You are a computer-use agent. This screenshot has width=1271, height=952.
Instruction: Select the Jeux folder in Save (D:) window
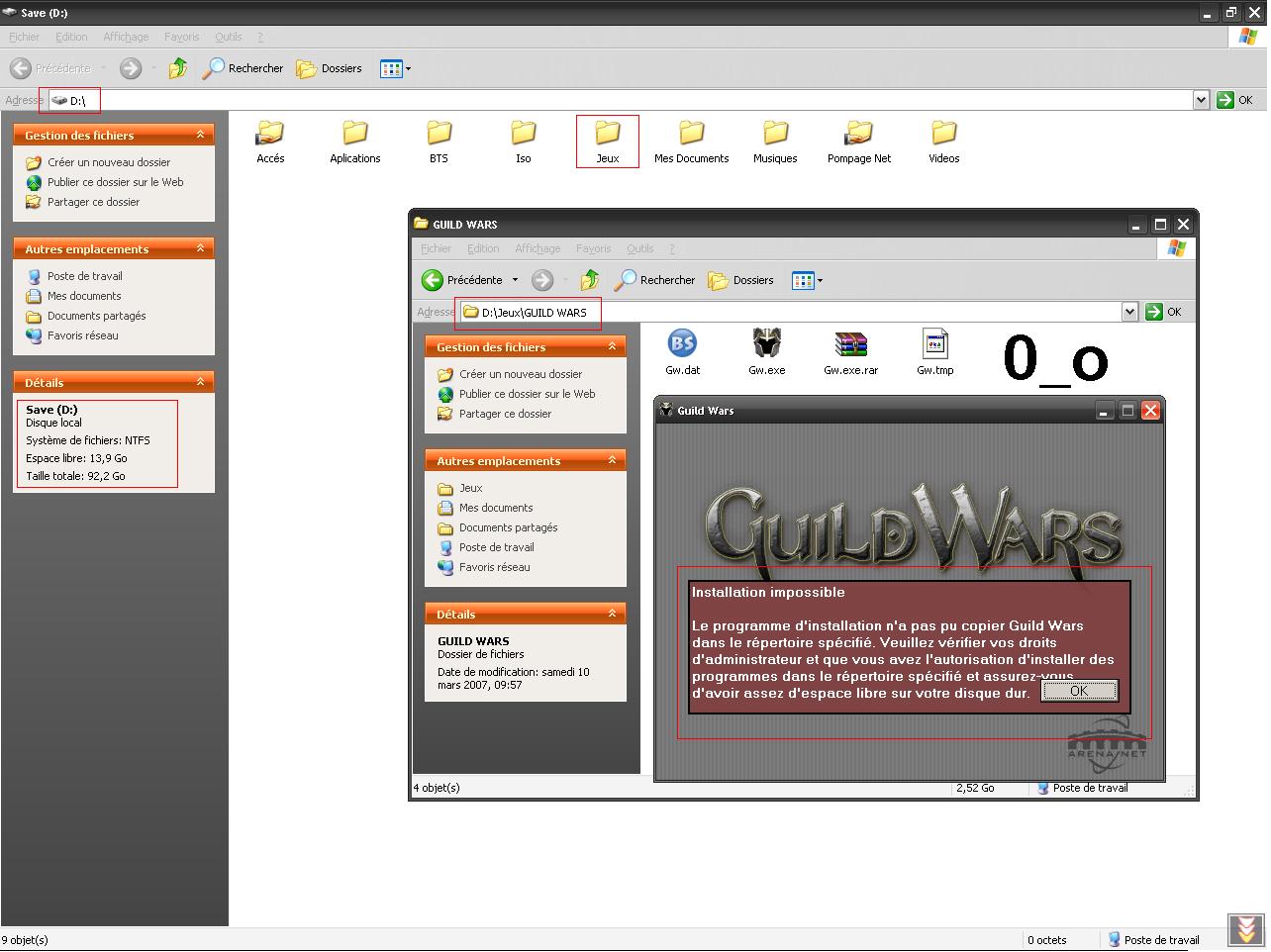tap(608, 142)
